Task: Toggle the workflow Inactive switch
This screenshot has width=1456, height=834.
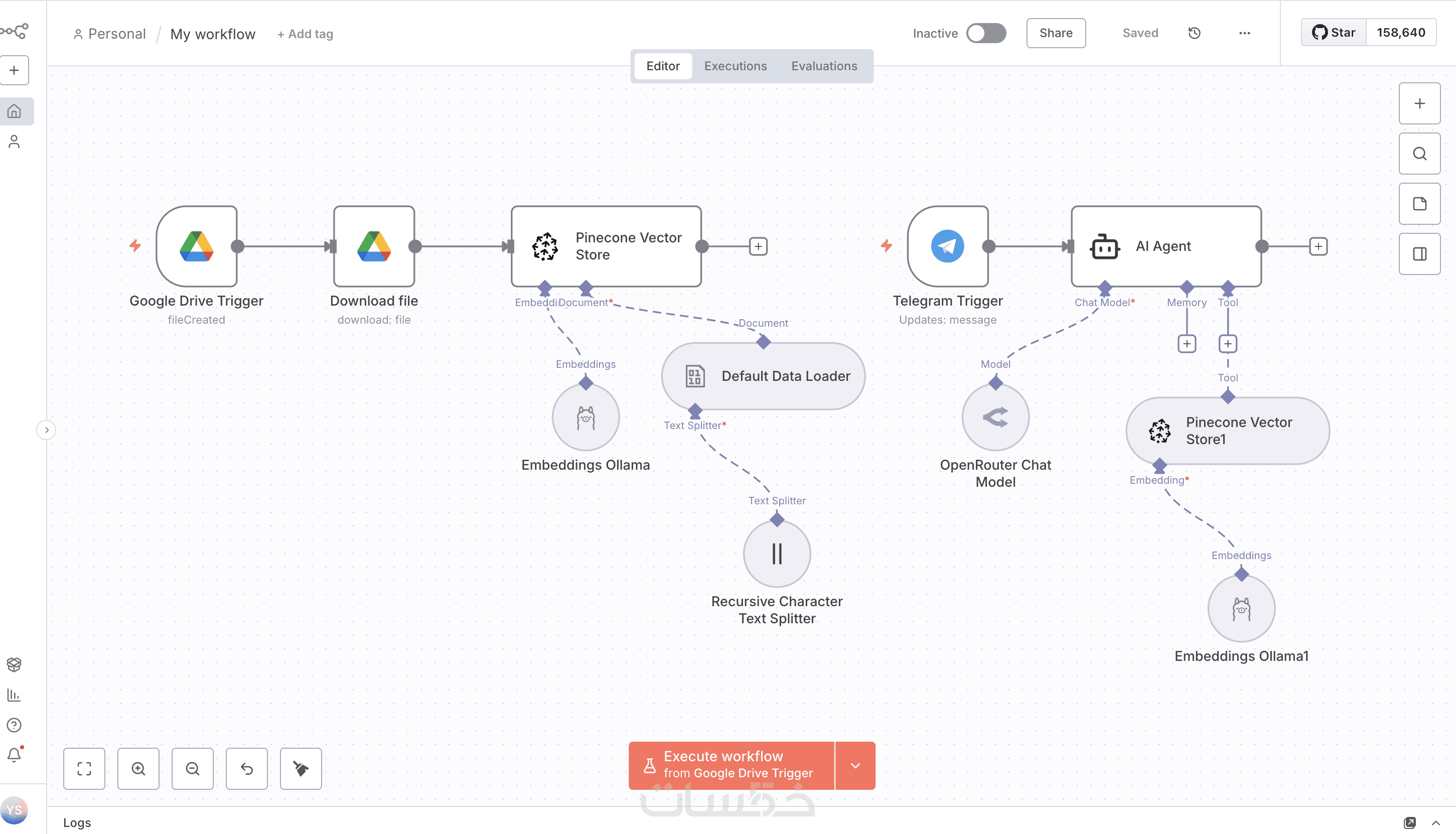Action: [x=985, y=33]
